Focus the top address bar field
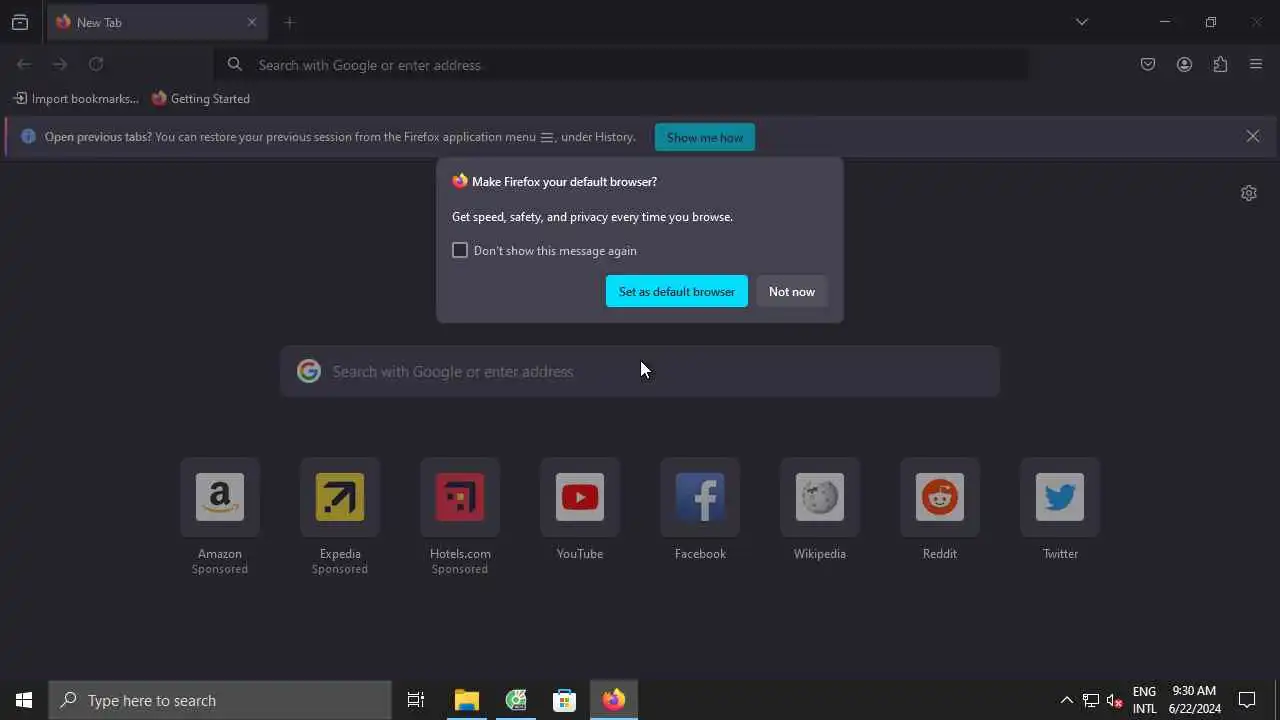 (x=621, y=65)
